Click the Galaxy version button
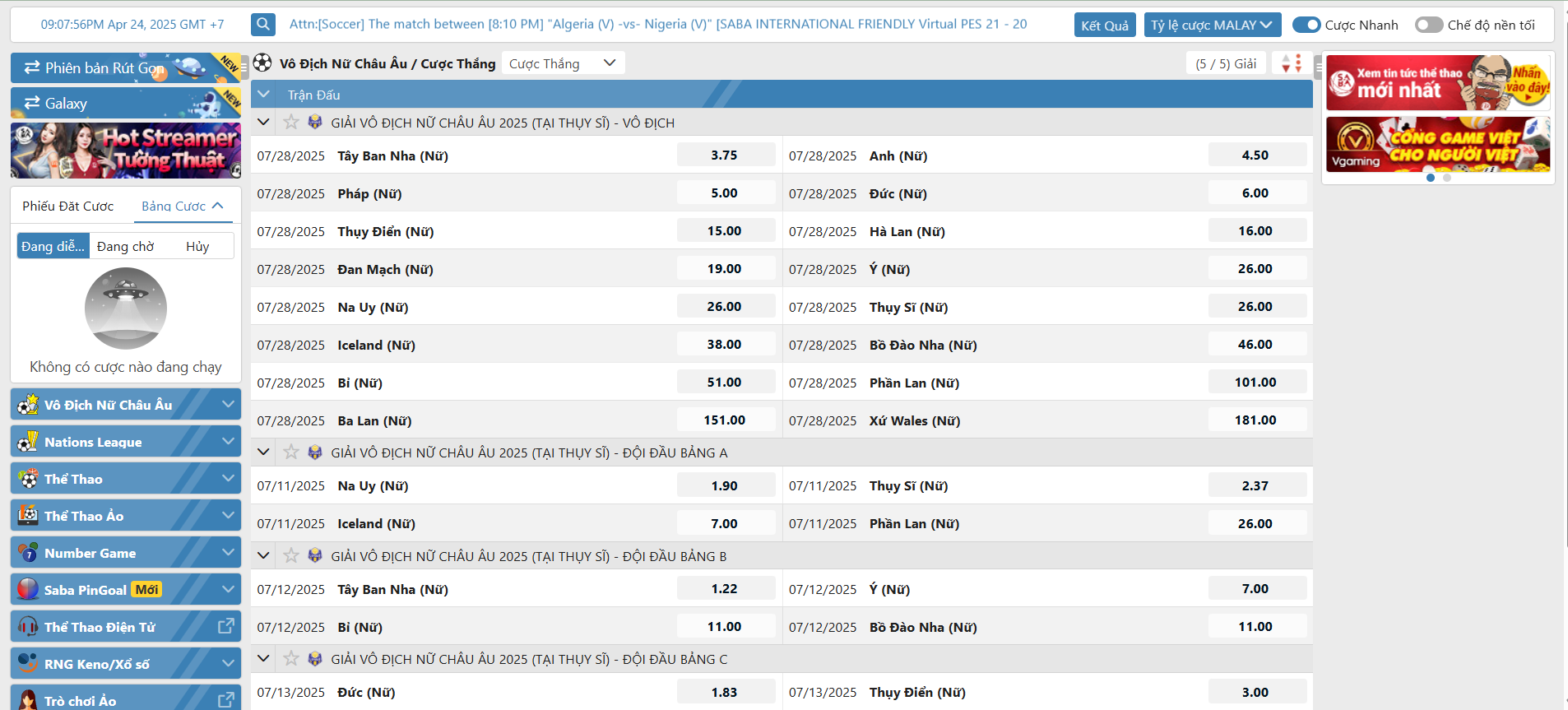Viewport: 1568px width, 710px height. point(126,103)
